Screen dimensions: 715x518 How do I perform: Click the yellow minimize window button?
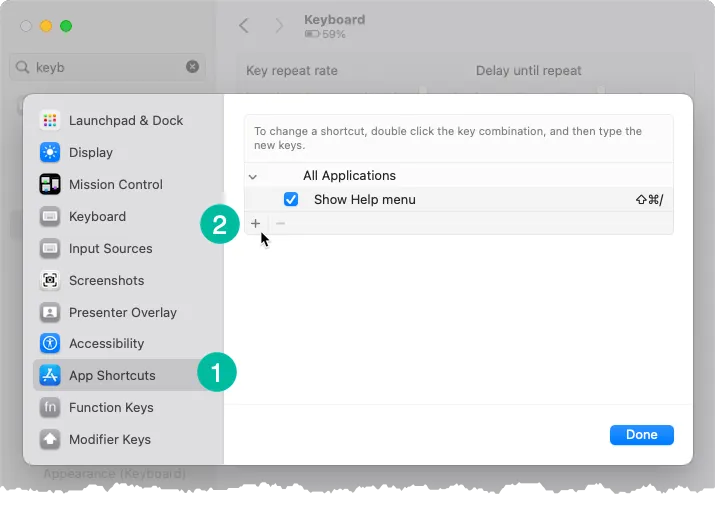click(46, 26)
